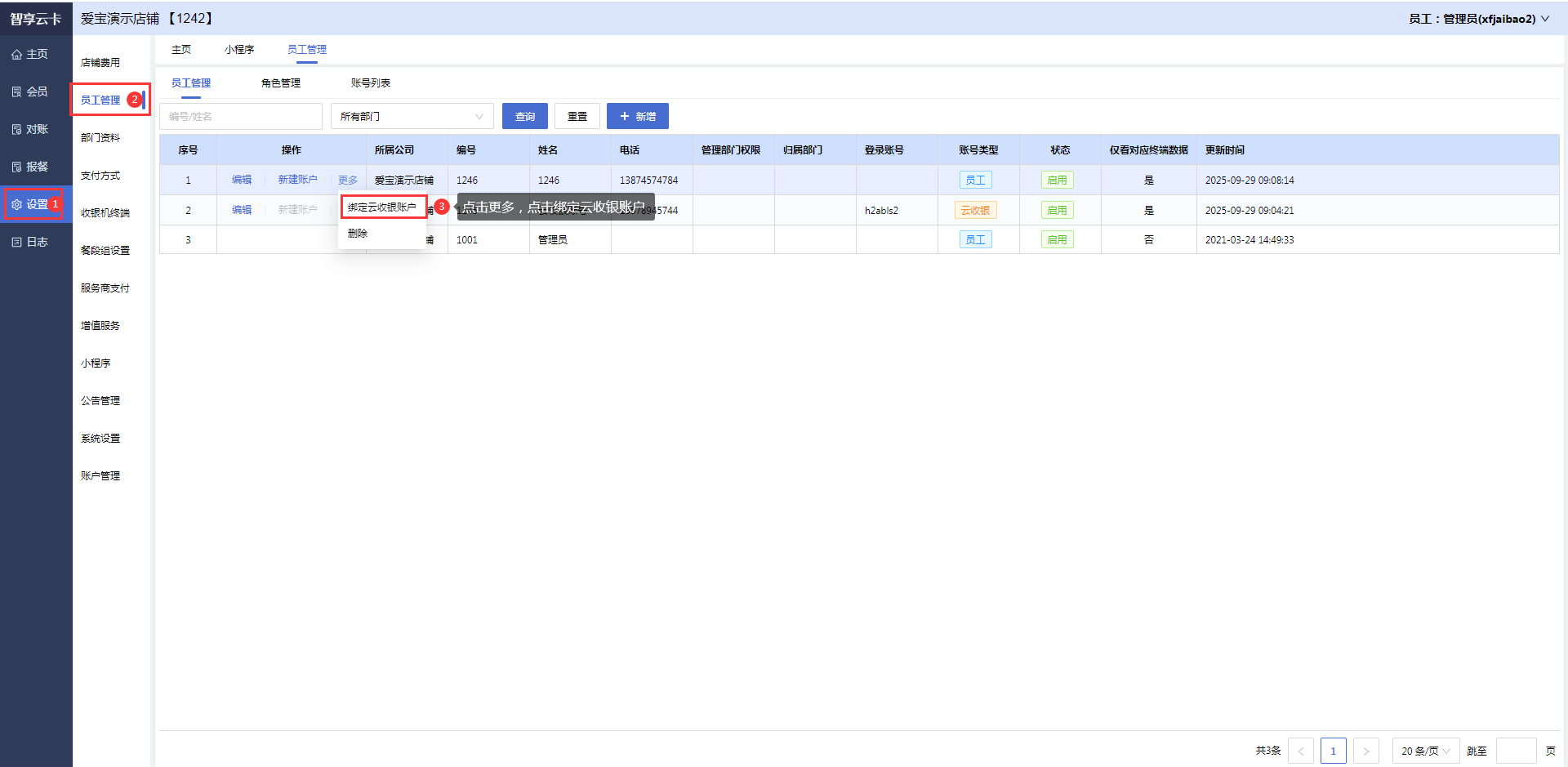Click the 查询 search button

[x=525, y=117]
